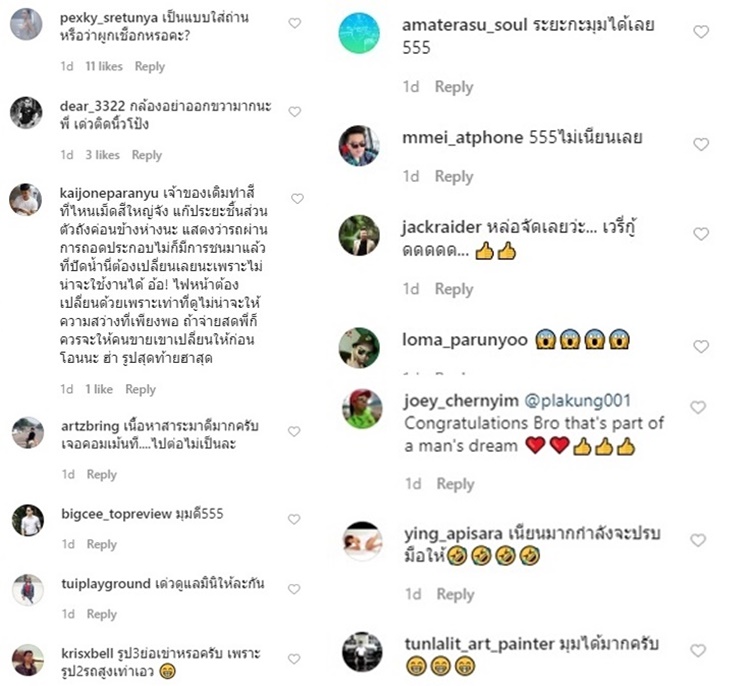View the 11 likes on first comment
This screenshot has height=686, width=736.
[104, 66]
